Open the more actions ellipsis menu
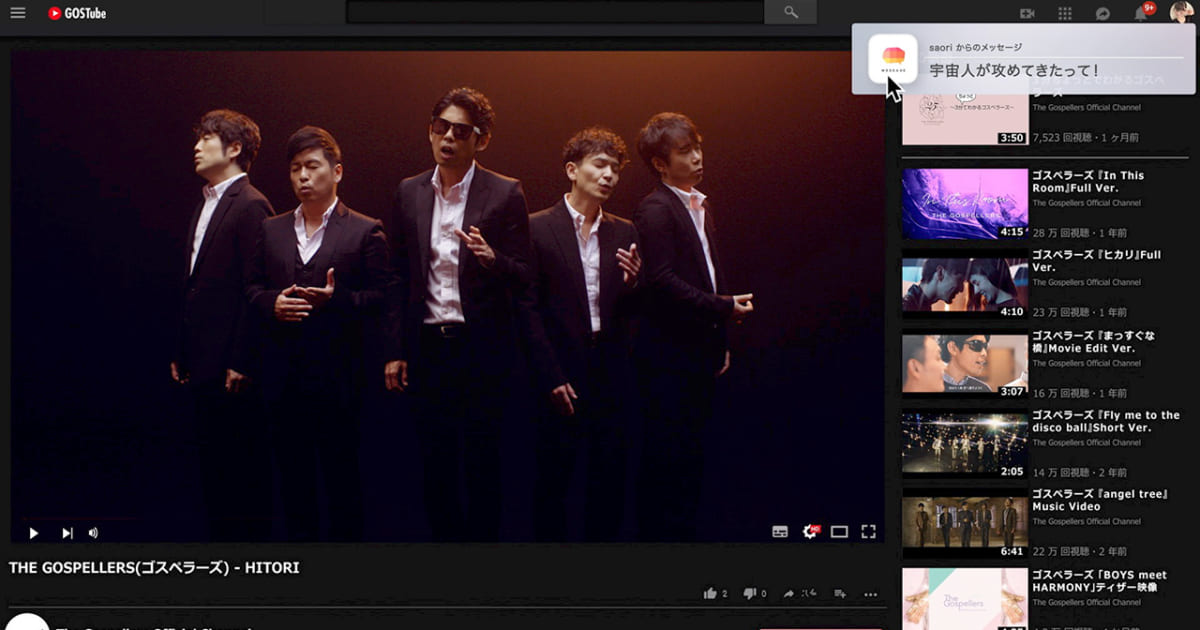 (x=870, y=594)
